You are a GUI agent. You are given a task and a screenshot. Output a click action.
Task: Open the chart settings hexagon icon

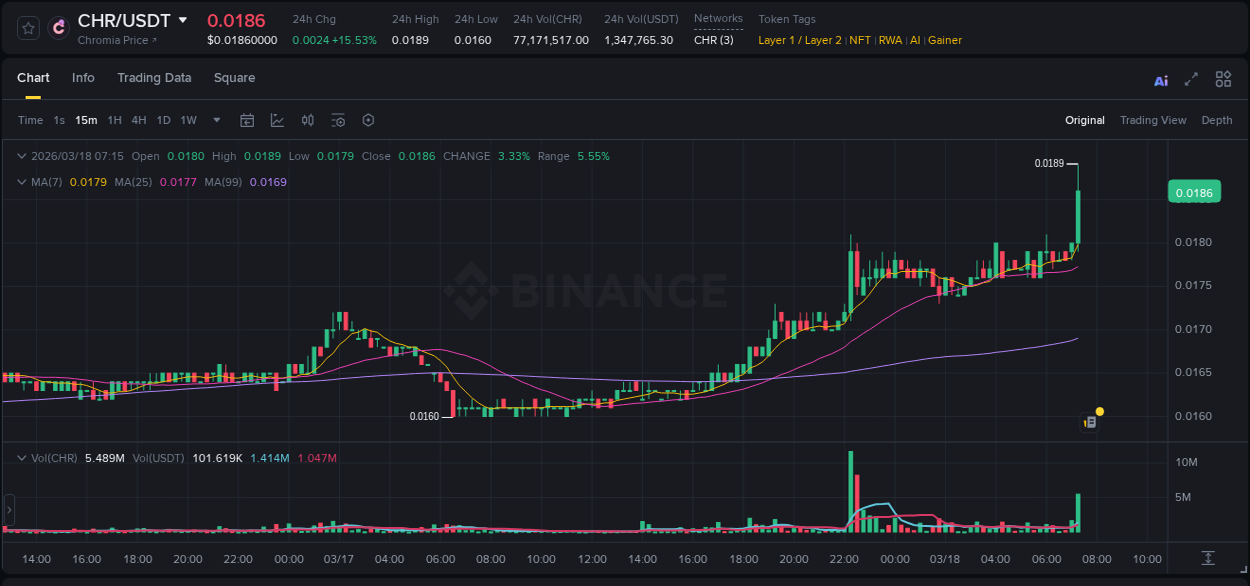tap(368, 119)
